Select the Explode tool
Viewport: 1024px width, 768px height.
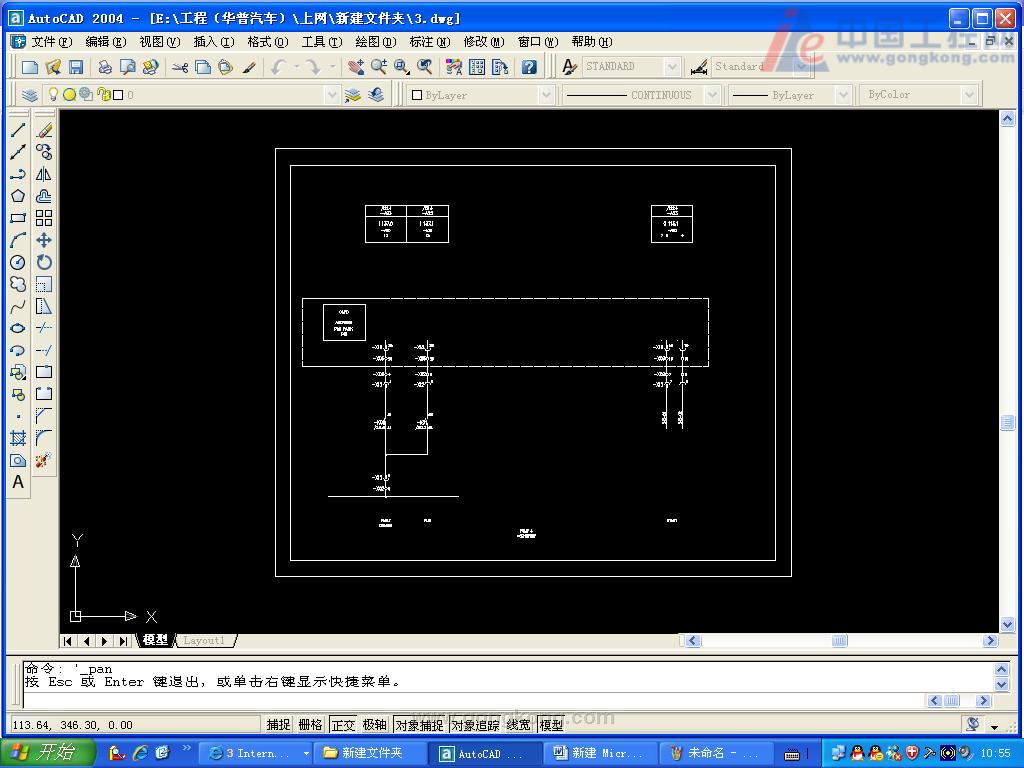(x=44, y=460)
